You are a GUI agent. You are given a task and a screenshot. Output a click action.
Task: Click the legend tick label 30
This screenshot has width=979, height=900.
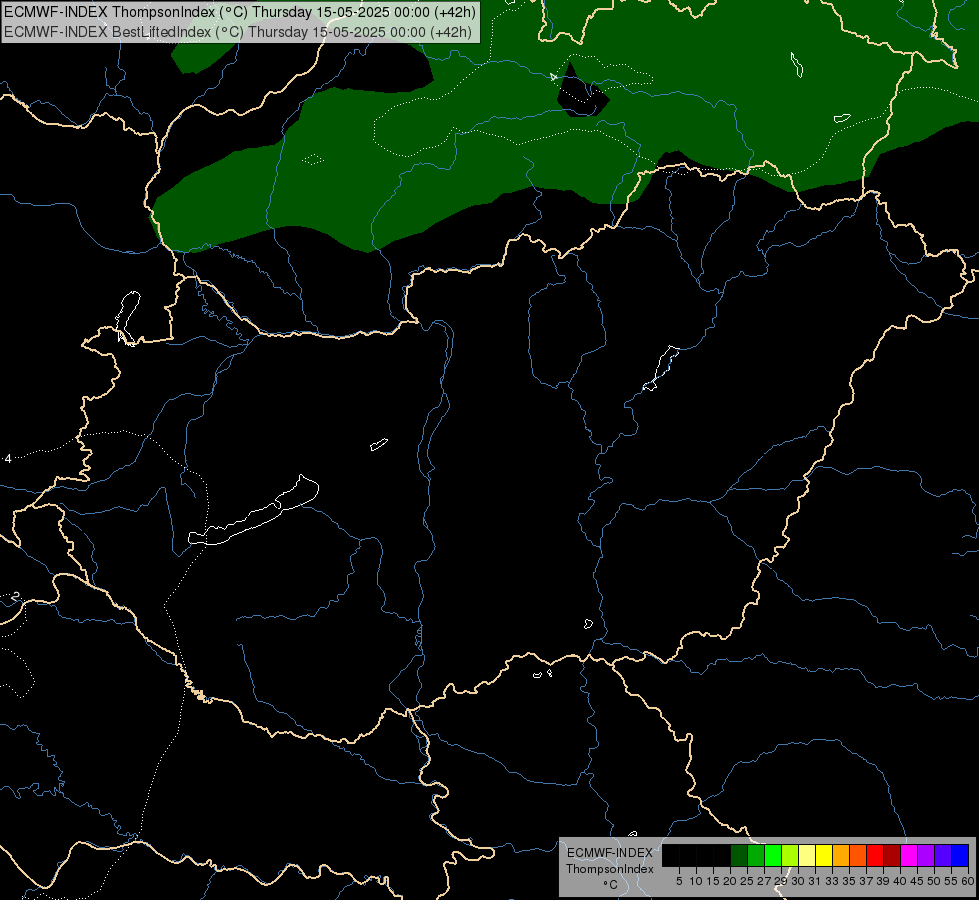click(798, 881)
